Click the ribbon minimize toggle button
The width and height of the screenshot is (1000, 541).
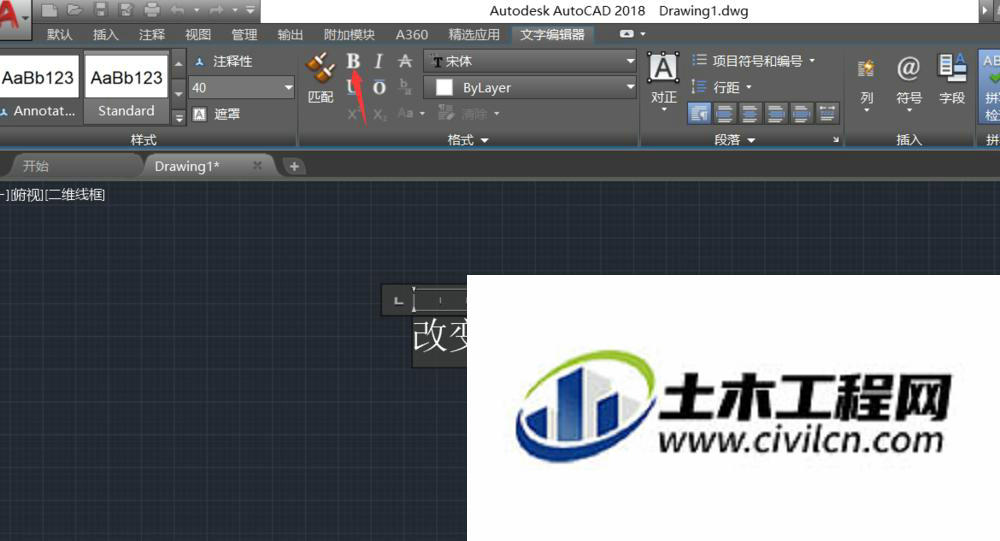tap(627, 34)
